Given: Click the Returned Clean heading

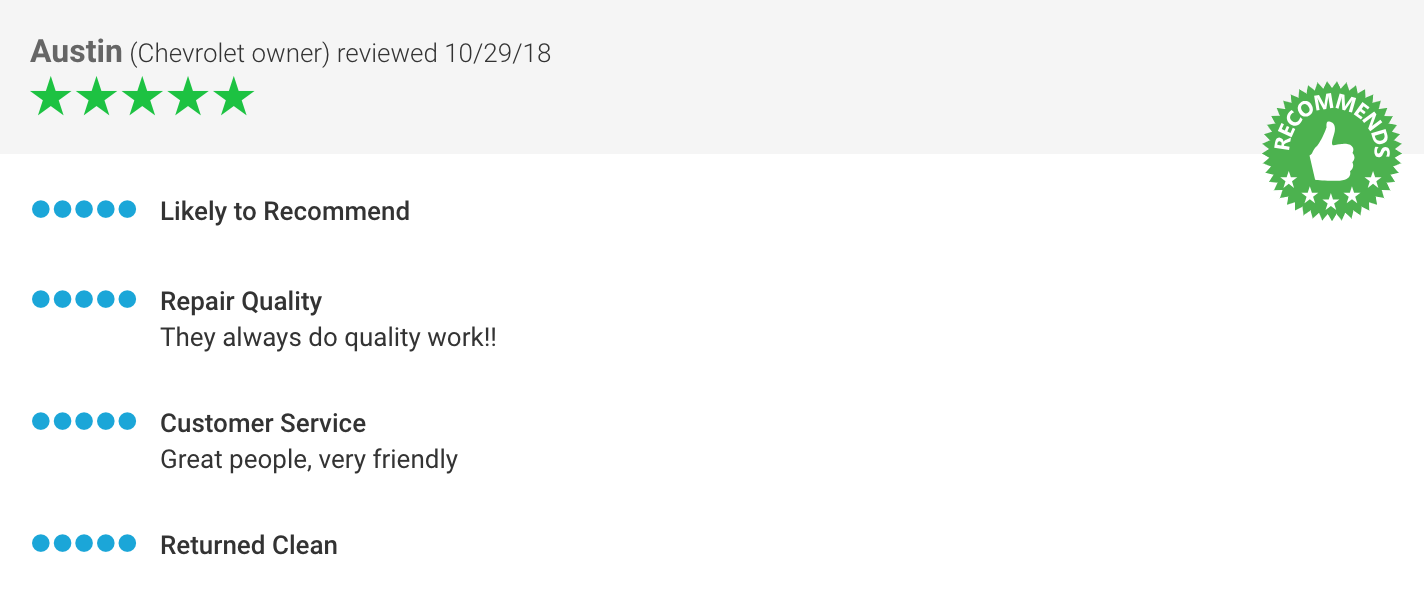Looking at the screenshot, I should [249, 545].
